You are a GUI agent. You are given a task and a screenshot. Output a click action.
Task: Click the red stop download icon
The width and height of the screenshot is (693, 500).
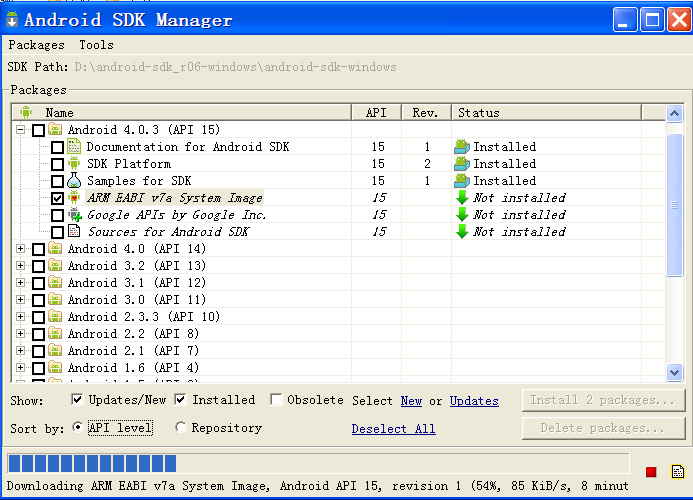point(651,471)
